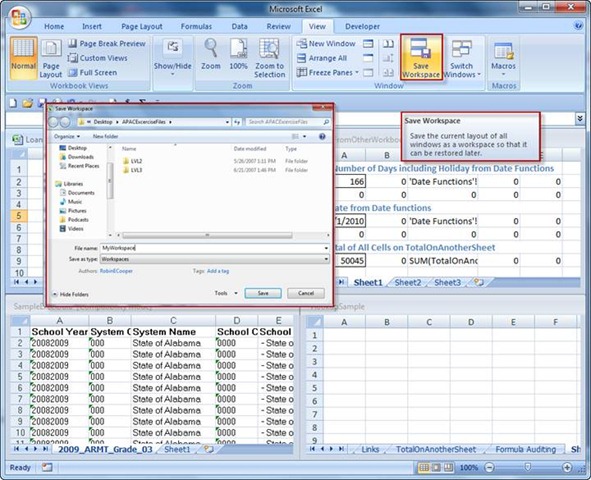Screen dimensions: 591x480
Task: Click the dialog help question icon
Action: (322, 136)
